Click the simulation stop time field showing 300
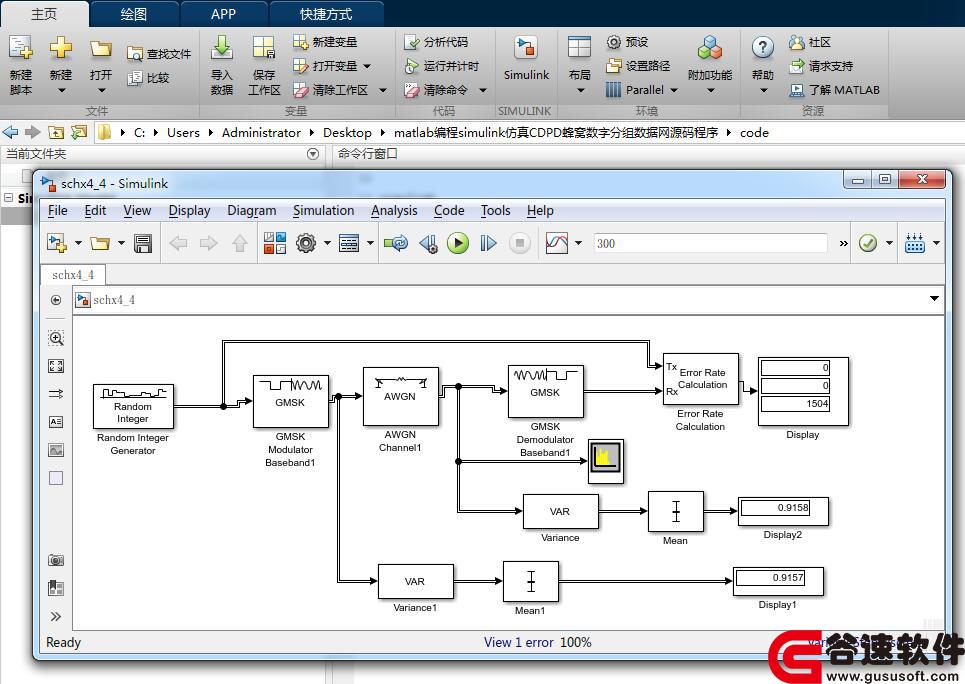965x684 pixels. (710, 243)
